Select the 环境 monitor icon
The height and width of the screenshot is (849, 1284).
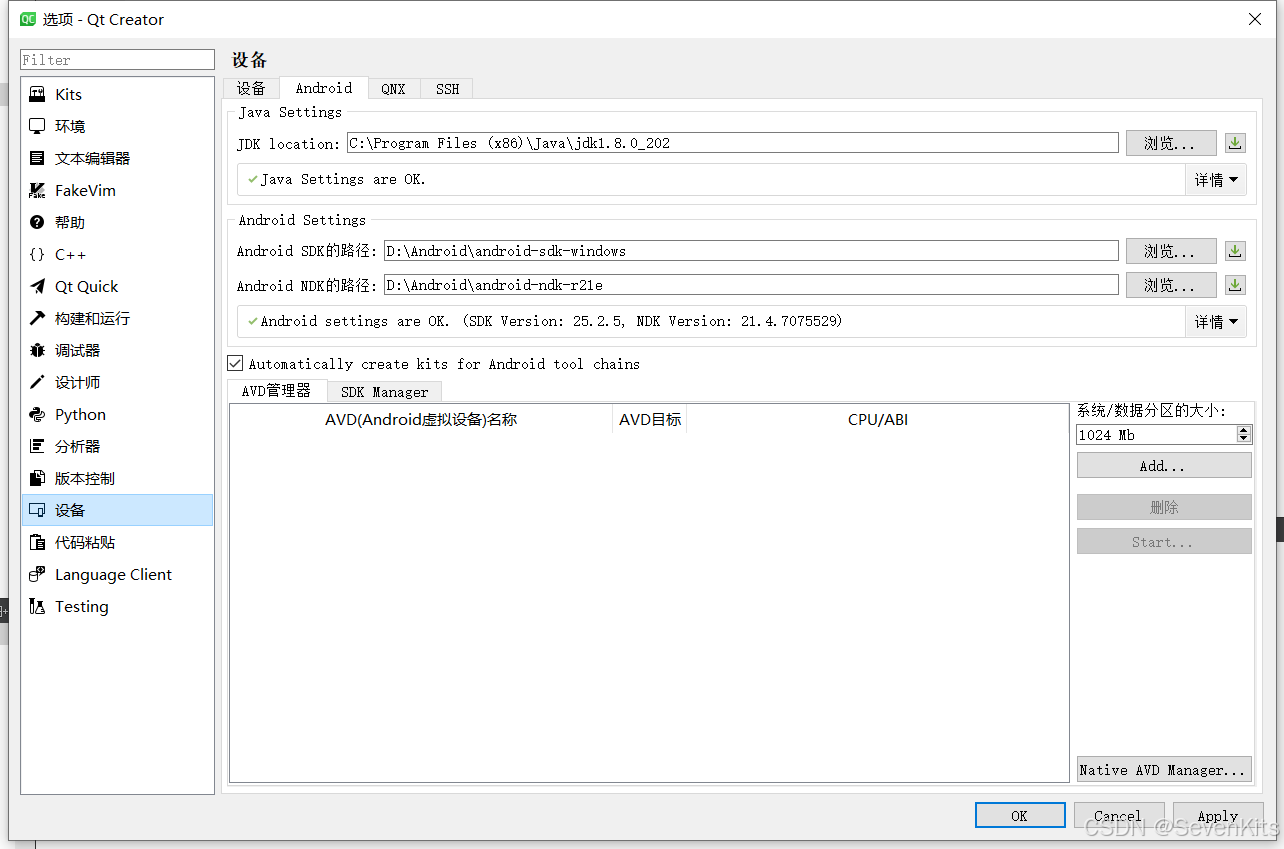[37, 126]
